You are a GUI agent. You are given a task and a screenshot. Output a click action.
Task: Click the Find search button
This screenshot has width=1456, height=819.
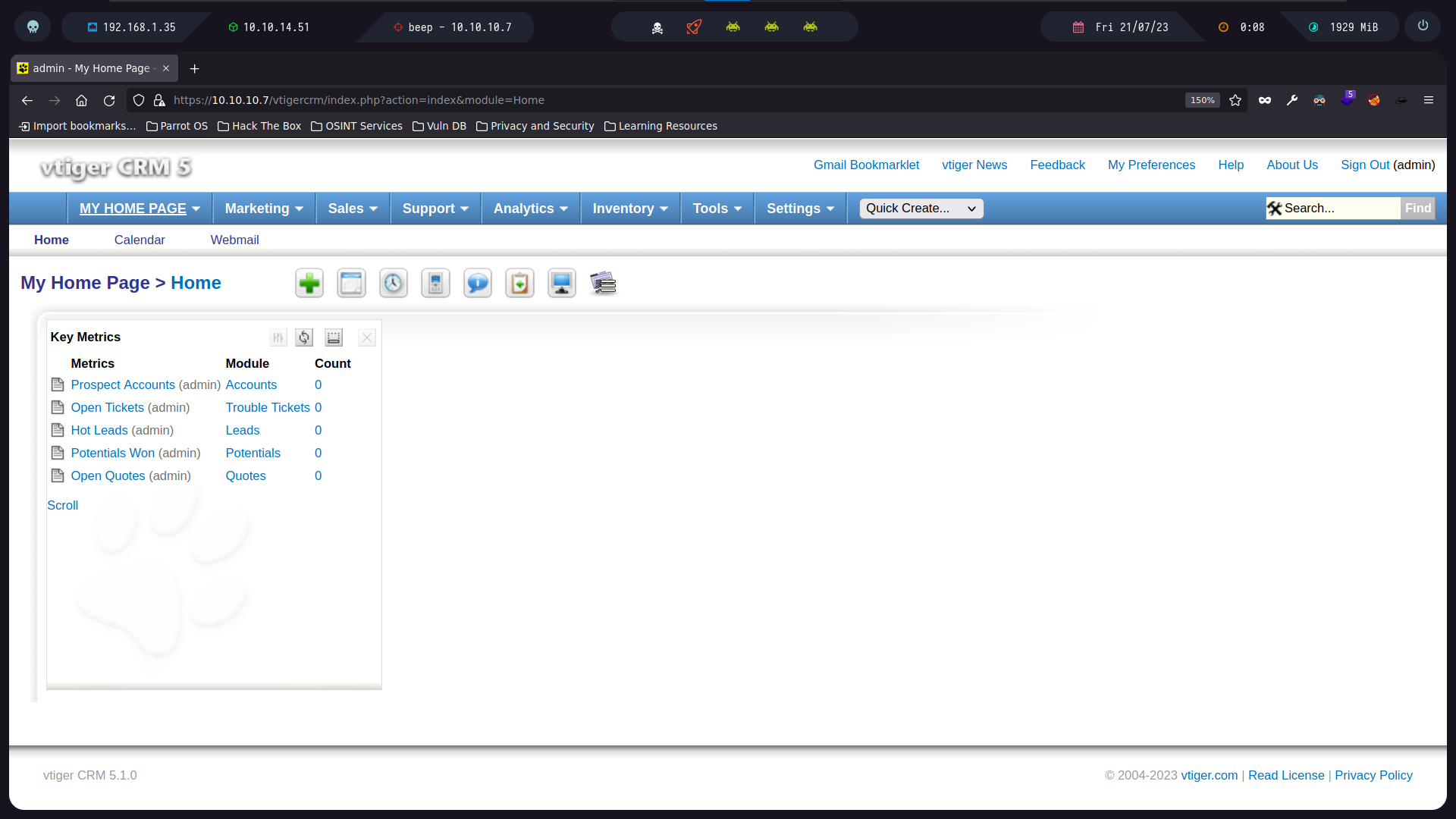1417,209
